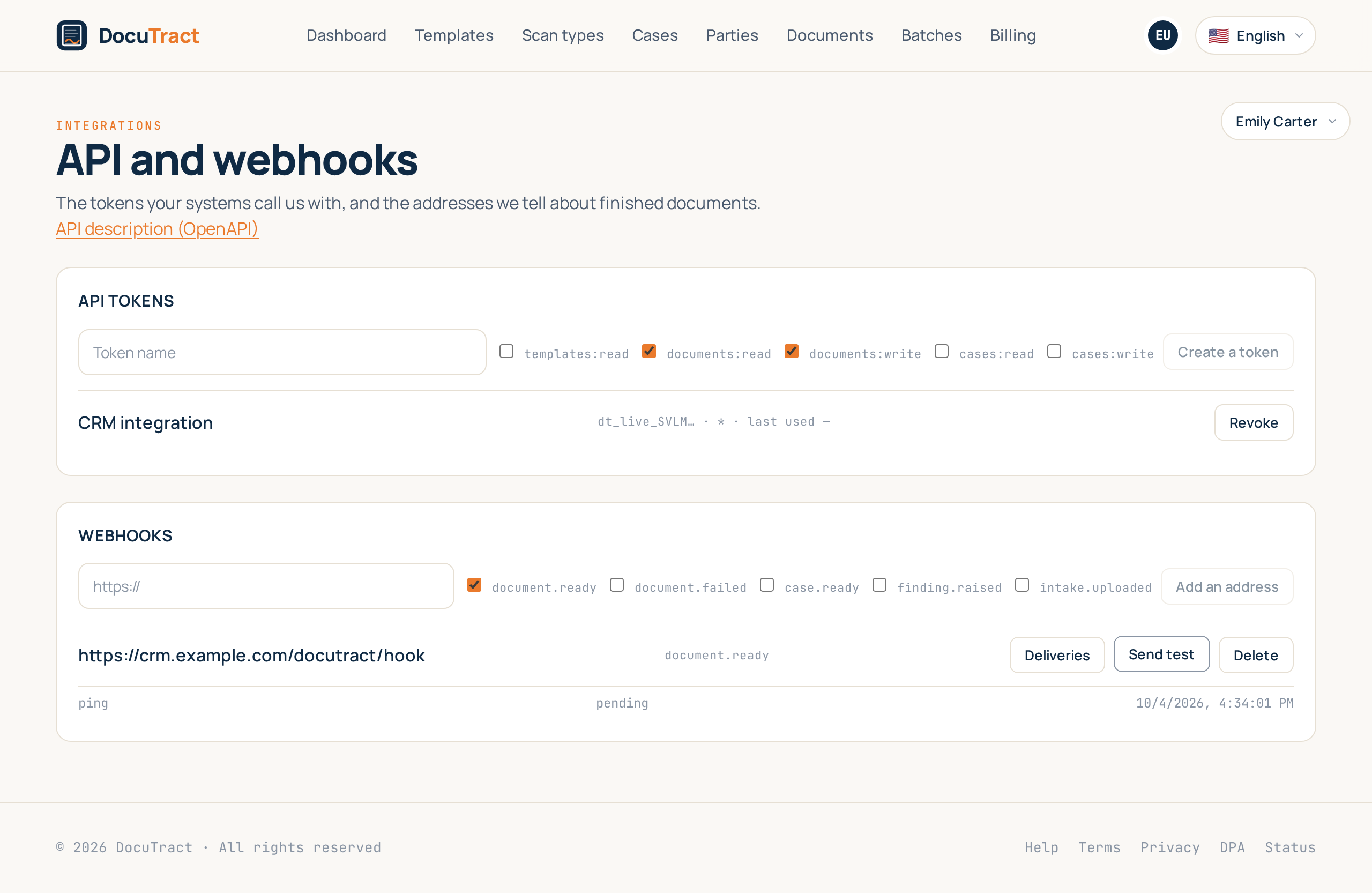Click the US flag icon
The height and width of the screenshot is (893, 1372).
[x=1218, y=36]
